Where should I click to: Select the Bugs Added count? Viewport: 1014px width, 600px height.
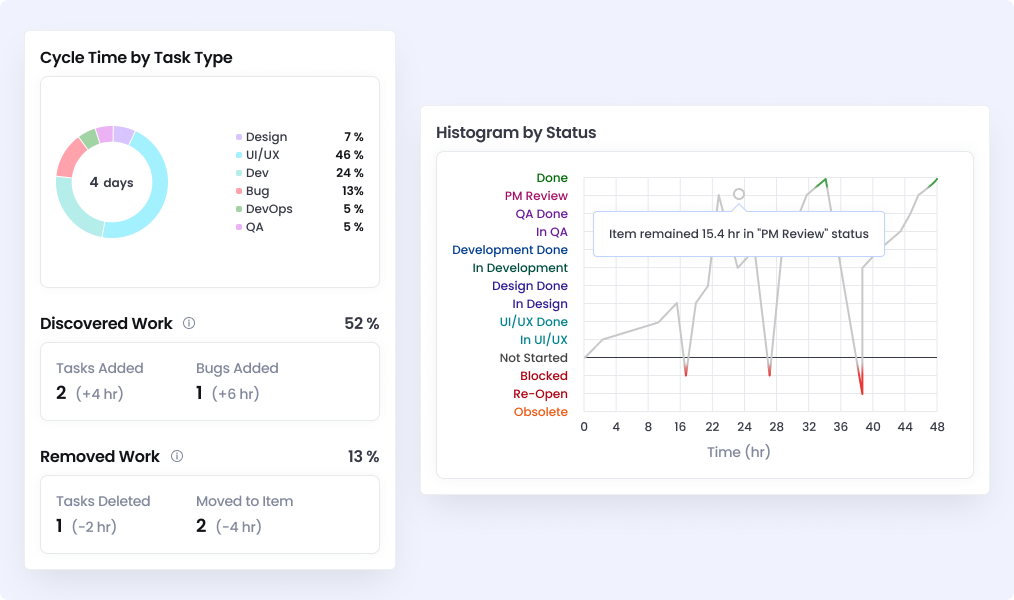(201, 393)
